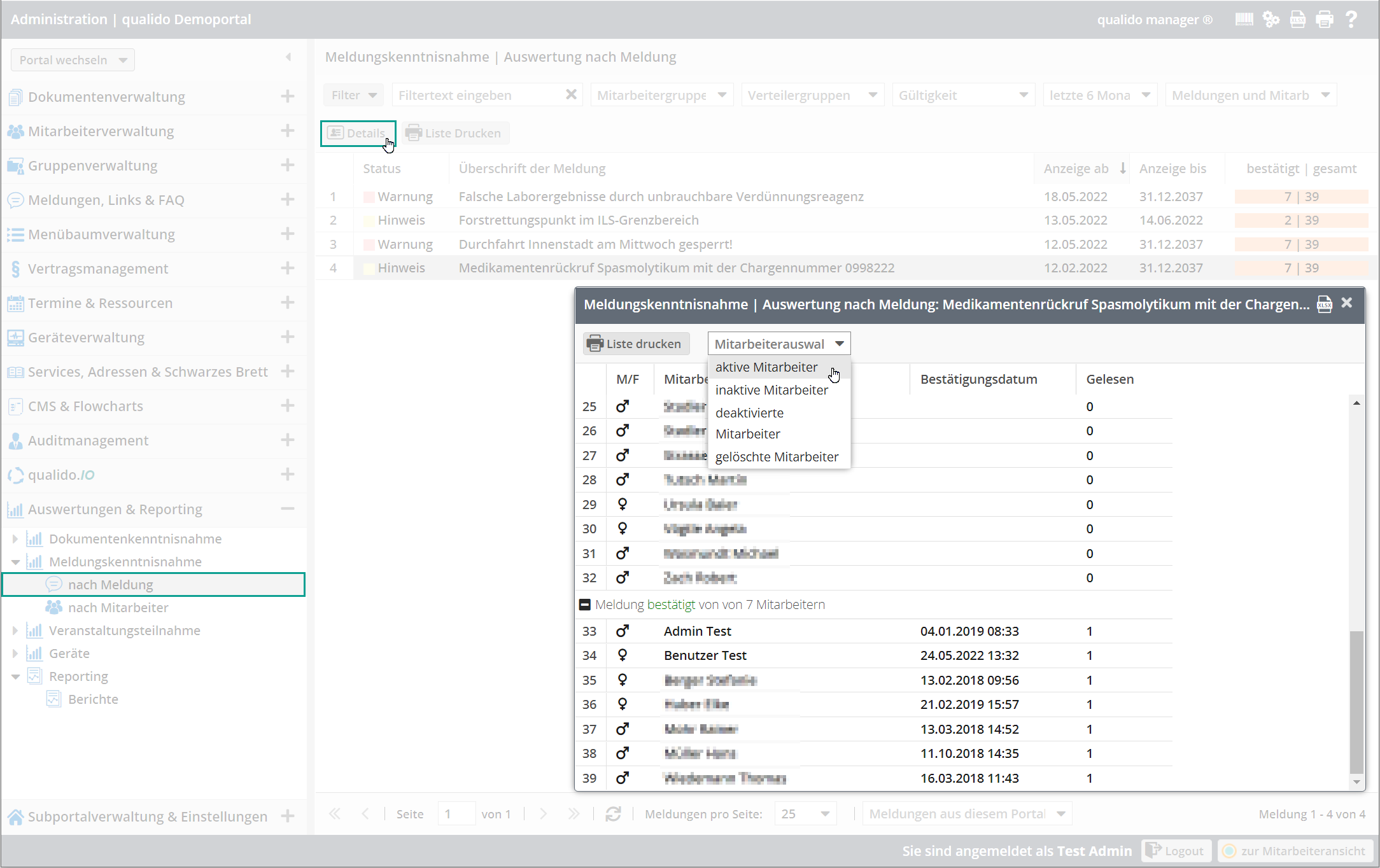This screenshot has height=868, width=1380.
Task: Toggle the Mitarbeiterauswahl dropdown in popup
Action: [x=778, y=344]
